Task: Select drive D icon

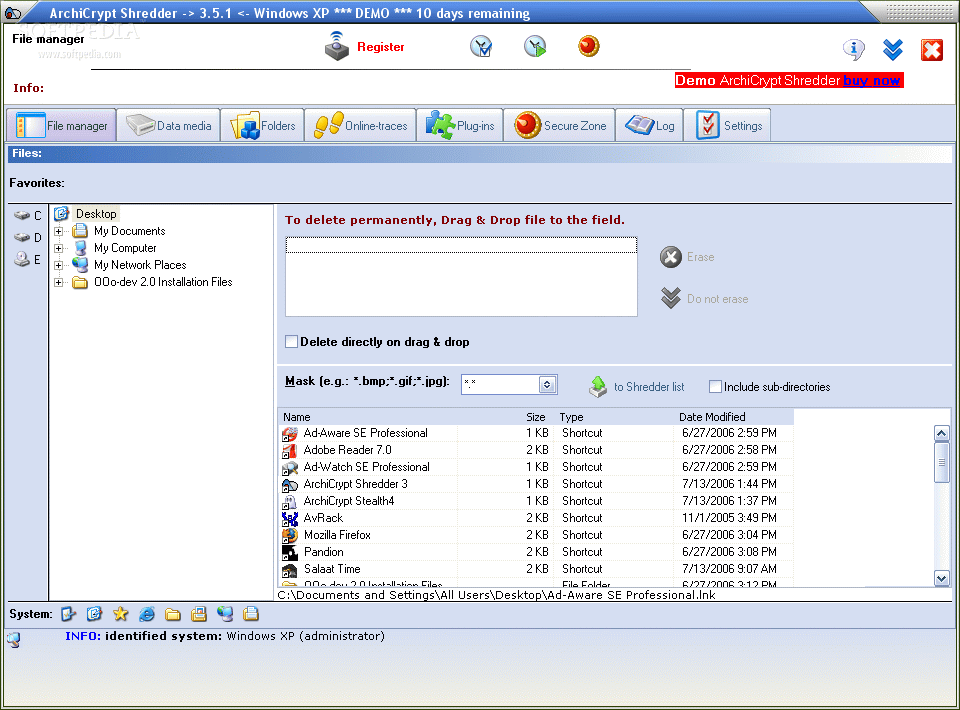Action: pyautogui.click(x=22, y=237)
